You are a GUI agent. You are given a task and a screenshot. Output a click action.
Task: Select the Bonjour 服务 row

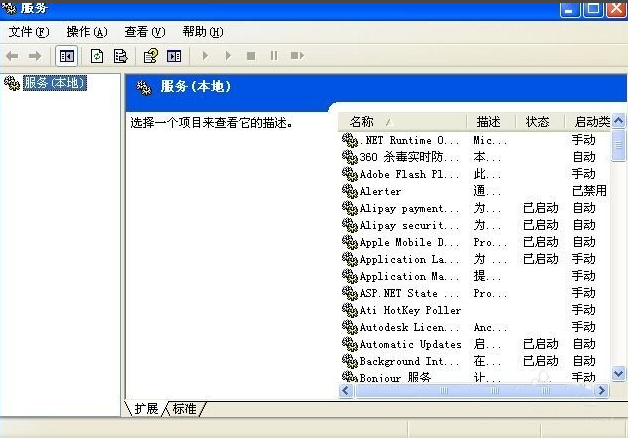tap(475, 377)
